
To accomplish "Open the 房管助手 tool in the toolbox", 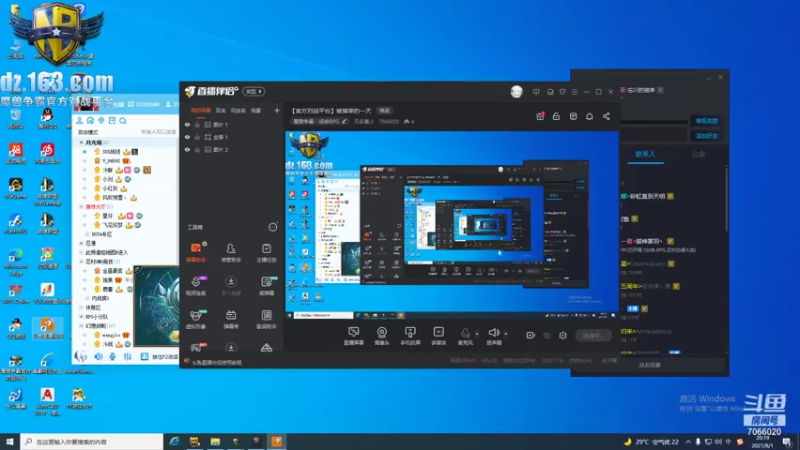I will pos(231,252).
